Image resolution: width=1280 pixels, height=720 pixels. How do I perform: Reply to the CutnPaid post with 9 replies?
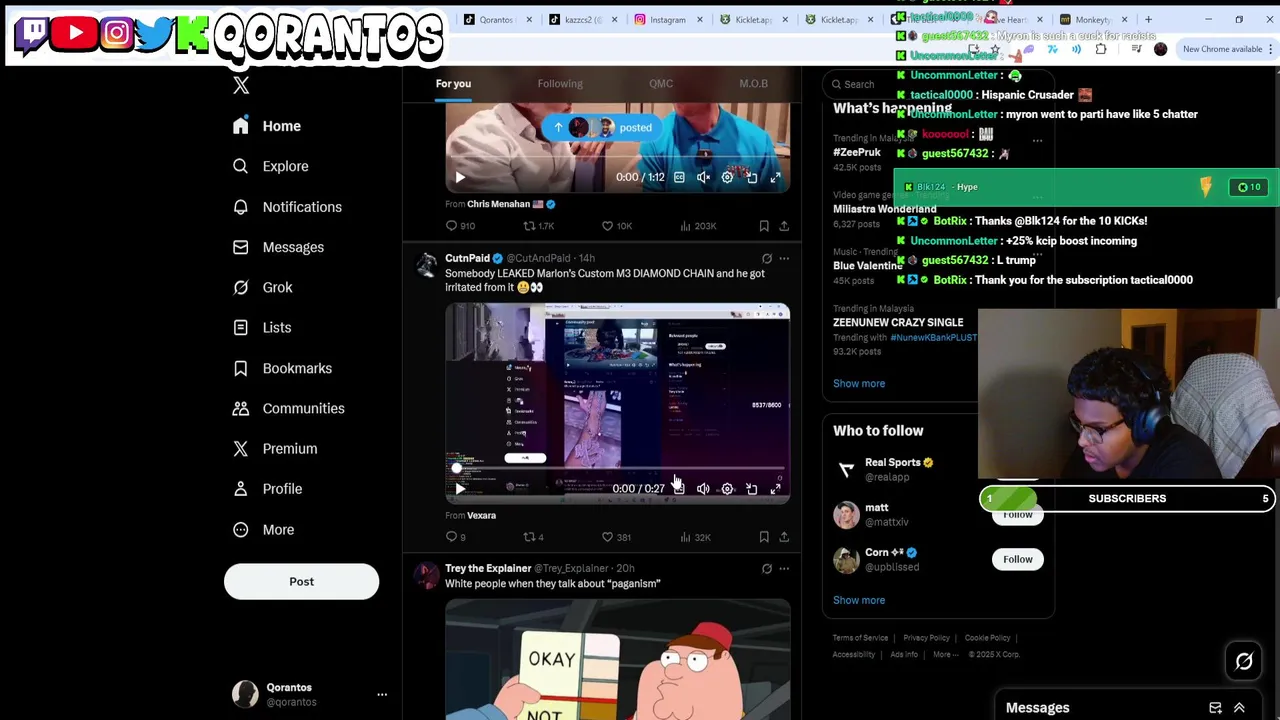456,537
